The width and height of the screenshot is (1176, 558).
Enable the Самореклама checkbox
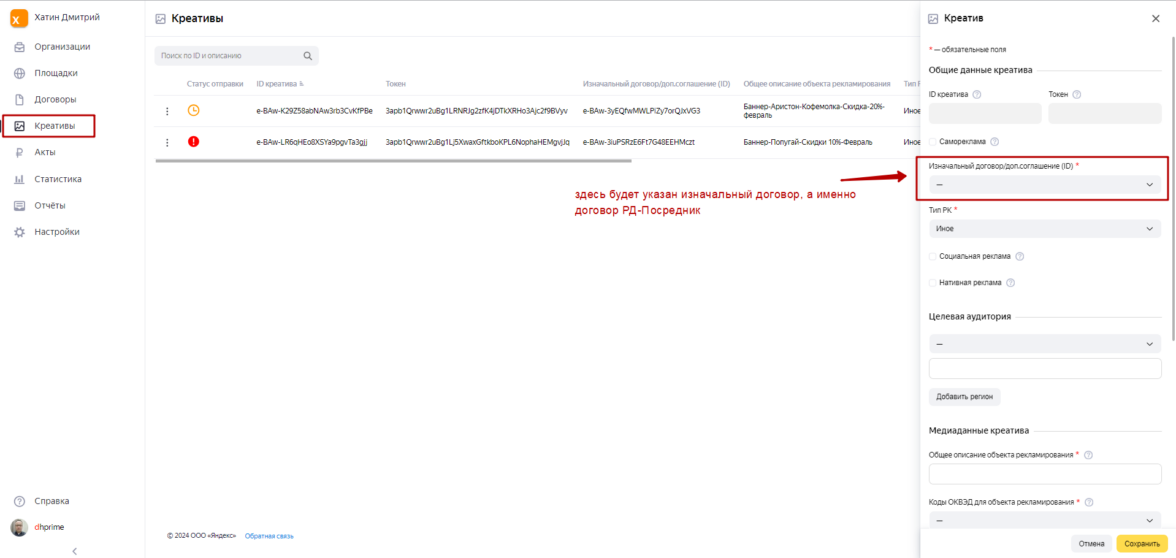click(x=933, y=141)
